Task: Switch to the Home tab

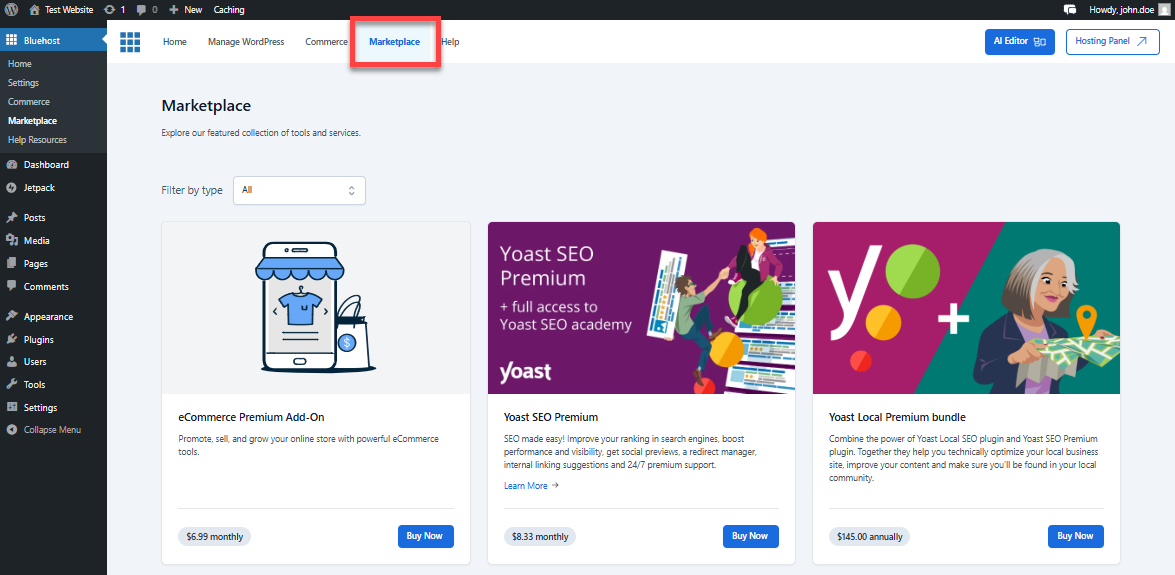Action: [x=175, y=42]
